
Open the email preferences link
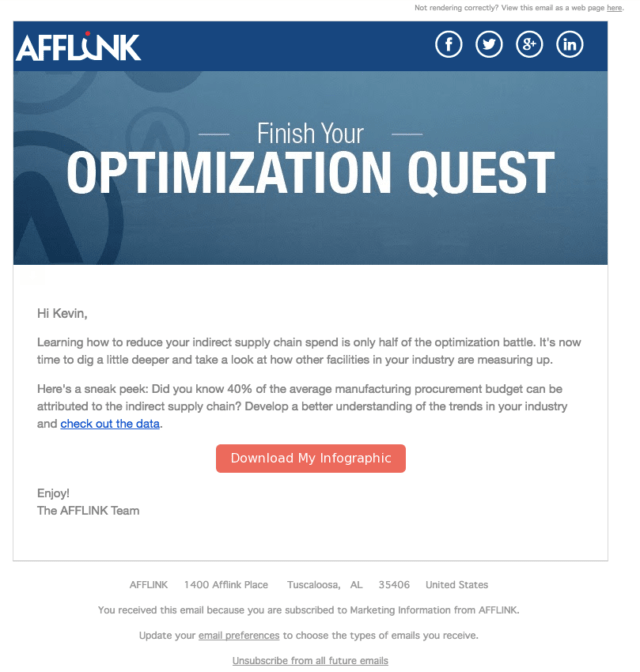(x=239, y=635)
